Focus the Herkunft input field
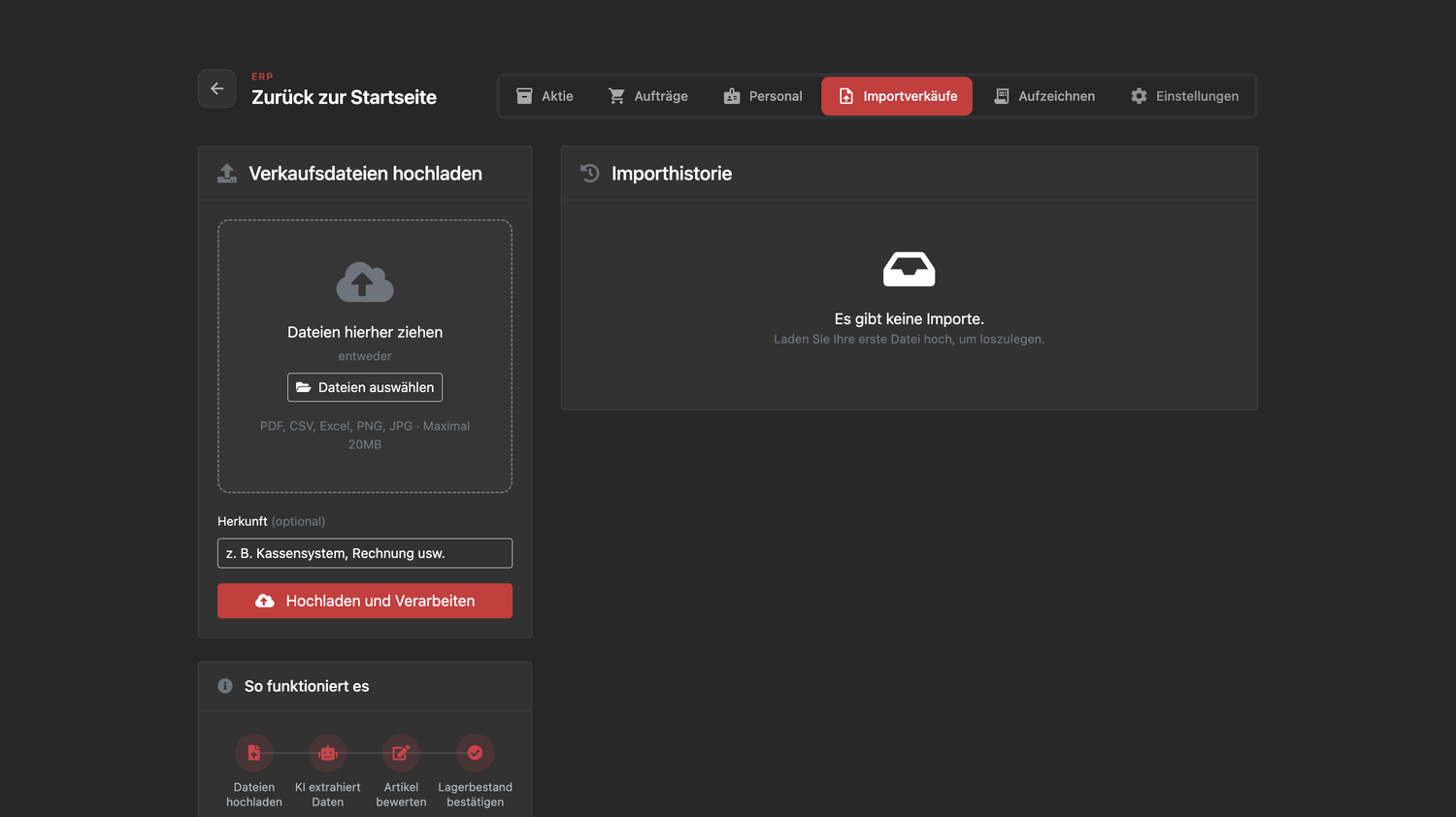The width and height of the screenshot is (1456, 817). pyautogui.click(x=365, y=553)
